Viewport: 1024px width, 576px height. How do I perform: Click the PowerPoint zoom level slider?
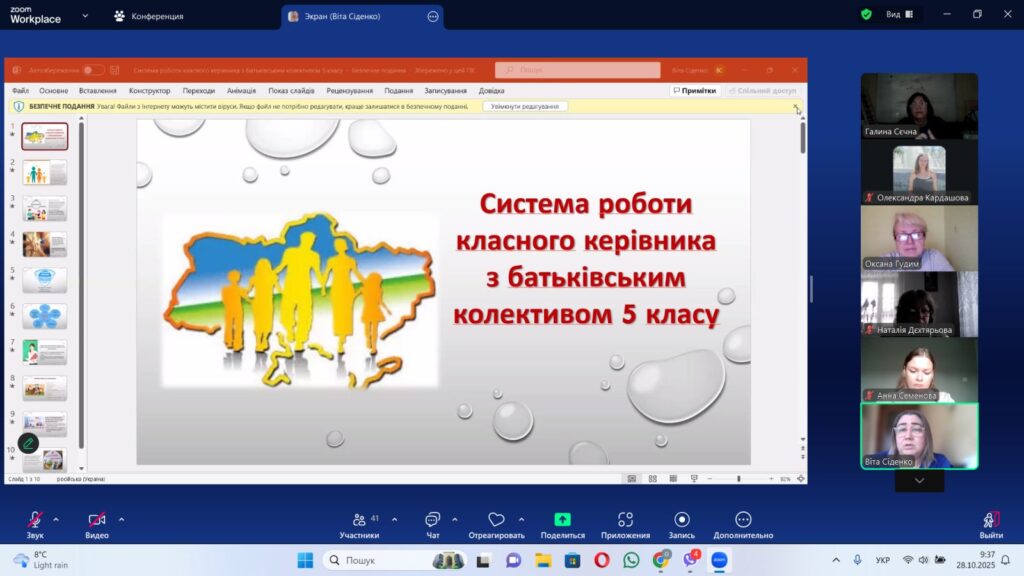(740, 479)
